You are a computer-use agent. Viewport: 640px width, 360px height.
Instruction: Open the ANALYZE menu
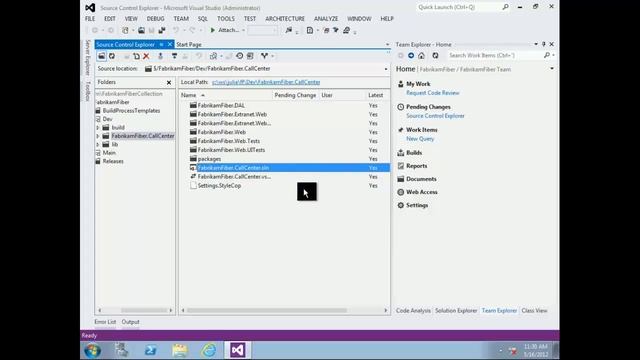coord(326,19)
